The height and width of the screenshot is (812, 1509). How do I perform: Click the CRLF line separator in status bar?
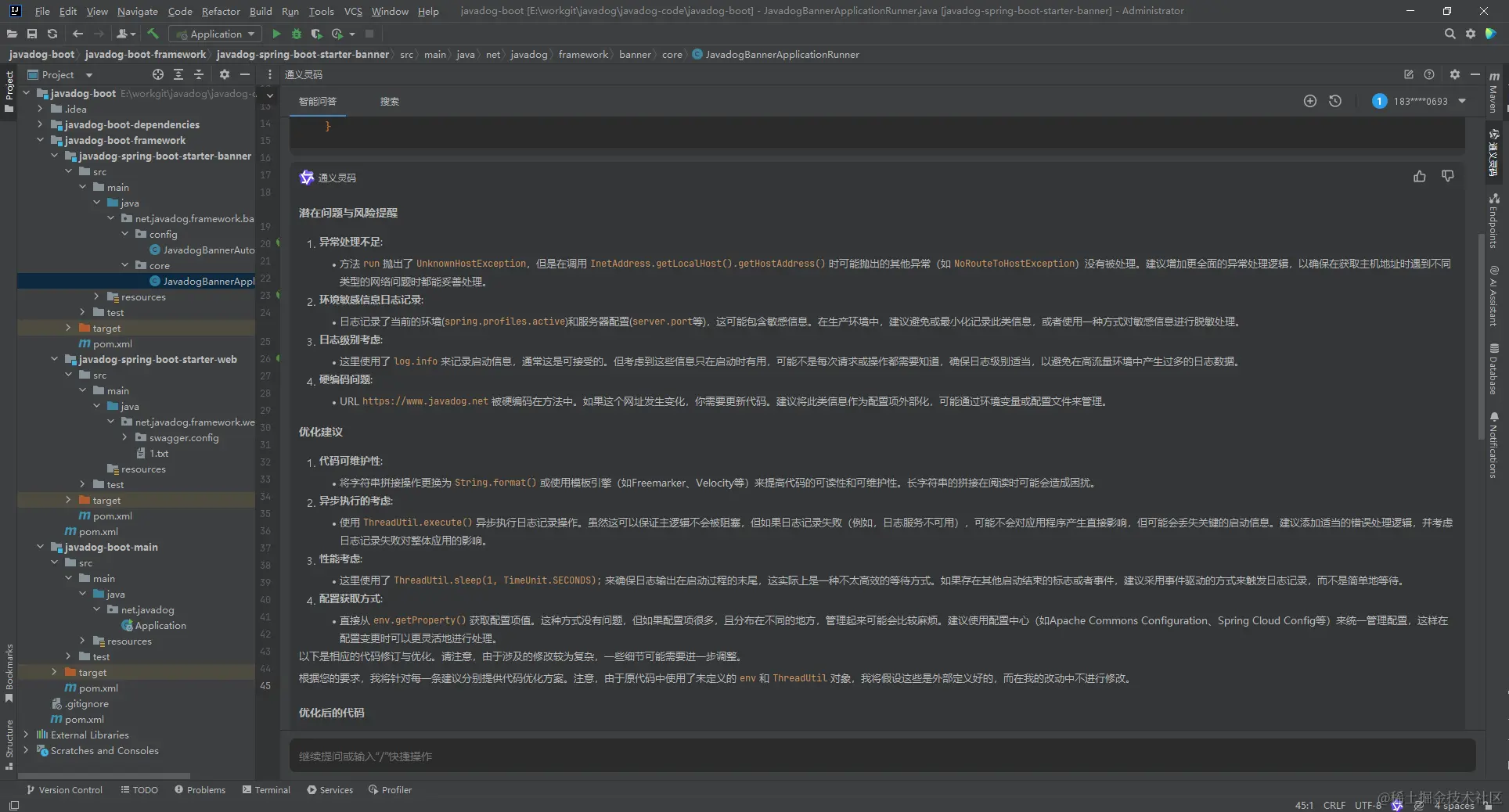[1334, 805]
